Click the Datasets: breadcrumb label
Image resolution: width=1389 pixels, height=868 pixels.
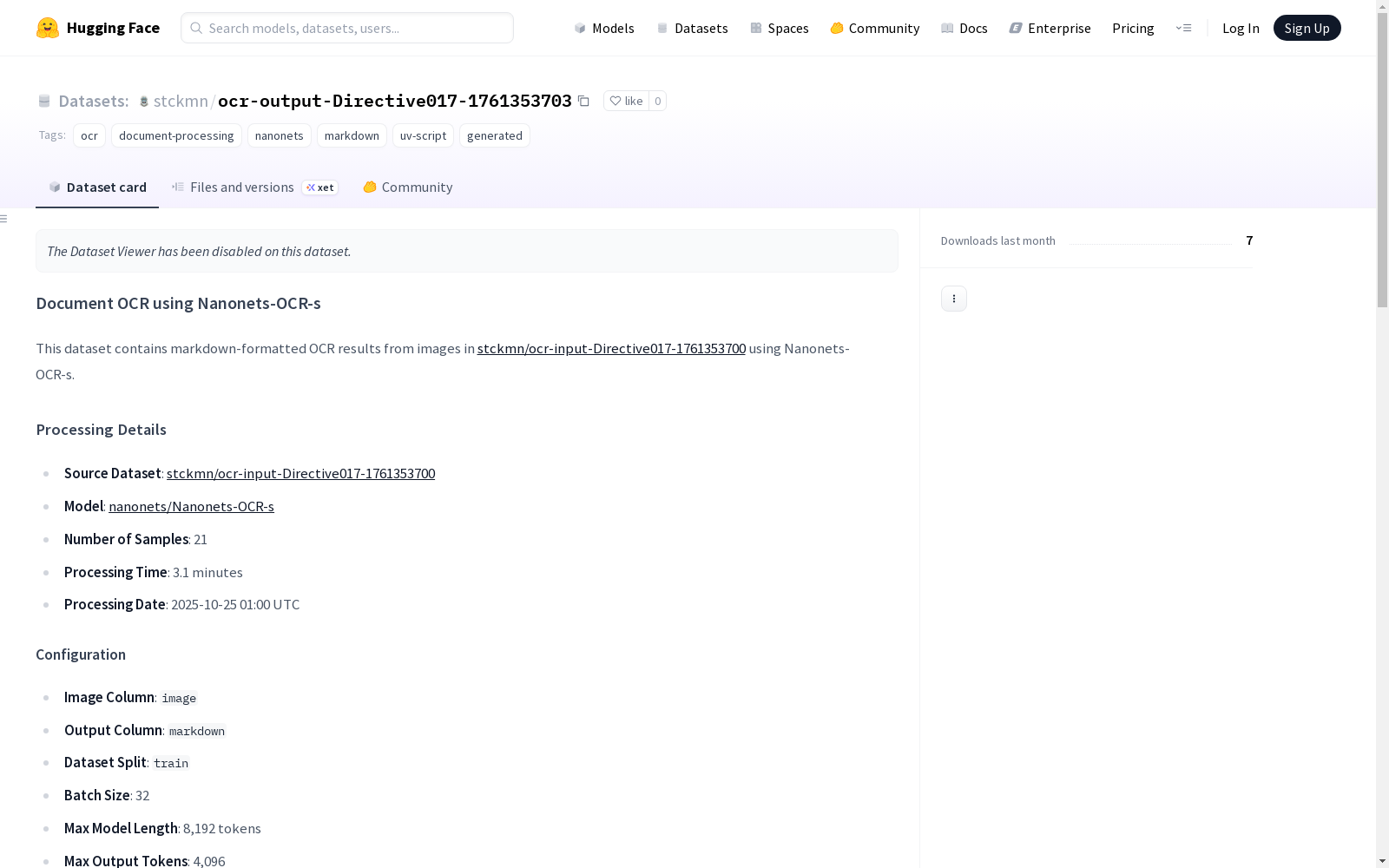(93, 101)
